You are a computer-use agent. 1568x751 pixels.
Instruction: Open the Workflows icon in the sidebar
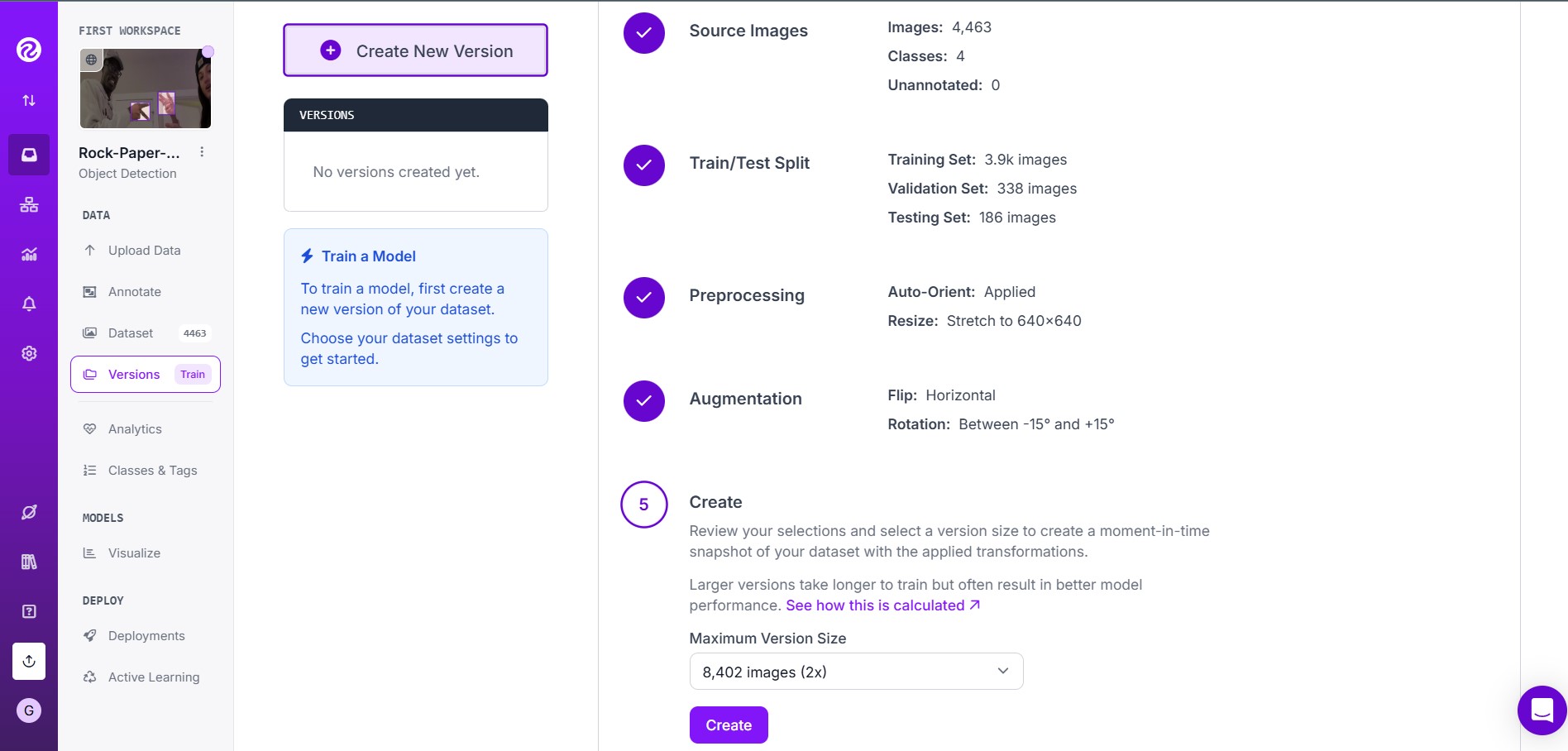(x=29, y=204)
